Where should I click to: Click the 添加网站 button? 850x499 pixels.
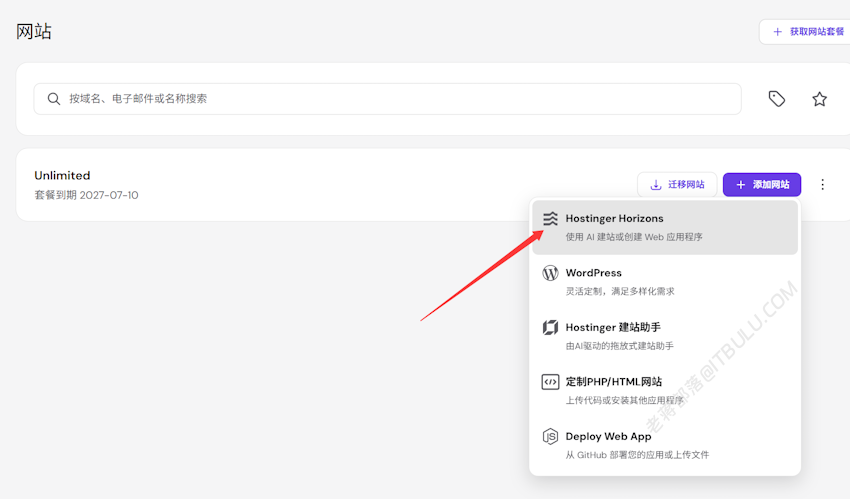click(x=762, y=185)
